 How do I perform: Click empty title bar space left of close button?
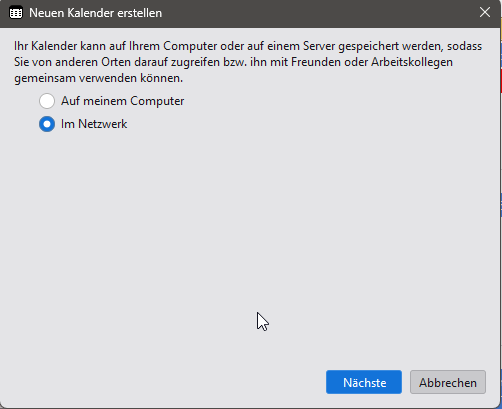(317, 13)
